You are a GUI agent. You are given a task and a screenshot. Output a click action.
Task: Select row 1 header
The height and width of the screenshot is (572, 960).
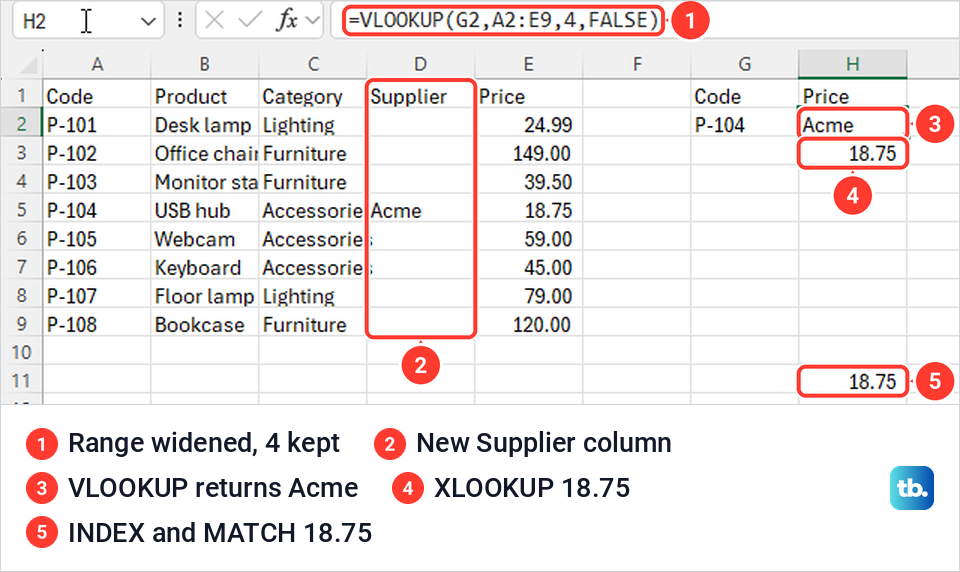pos(21,96)
